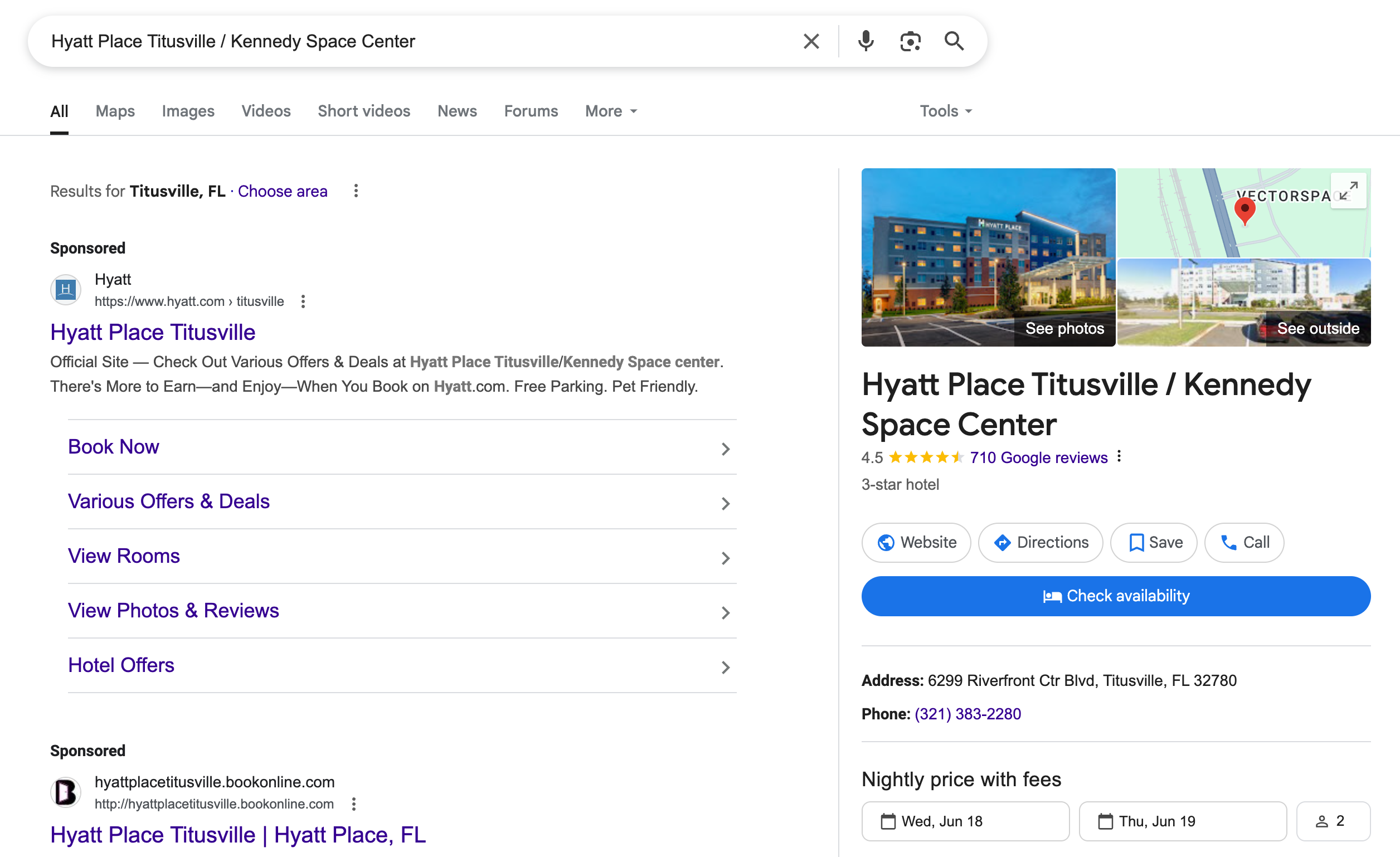Click the chevron on Various Offers & Deals row
1400x857 pixels.
point(725,503)
